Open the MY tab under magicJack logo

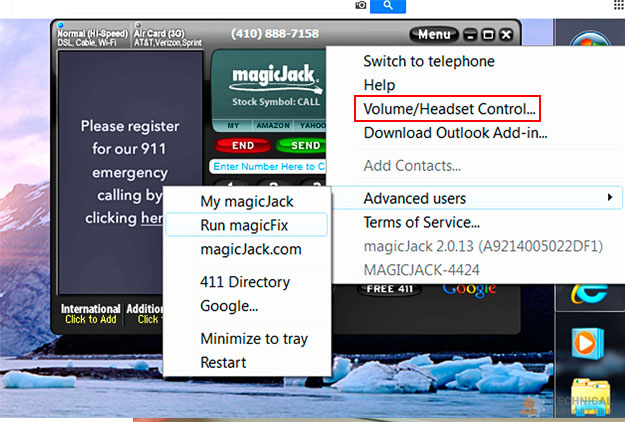coord(233,126)
